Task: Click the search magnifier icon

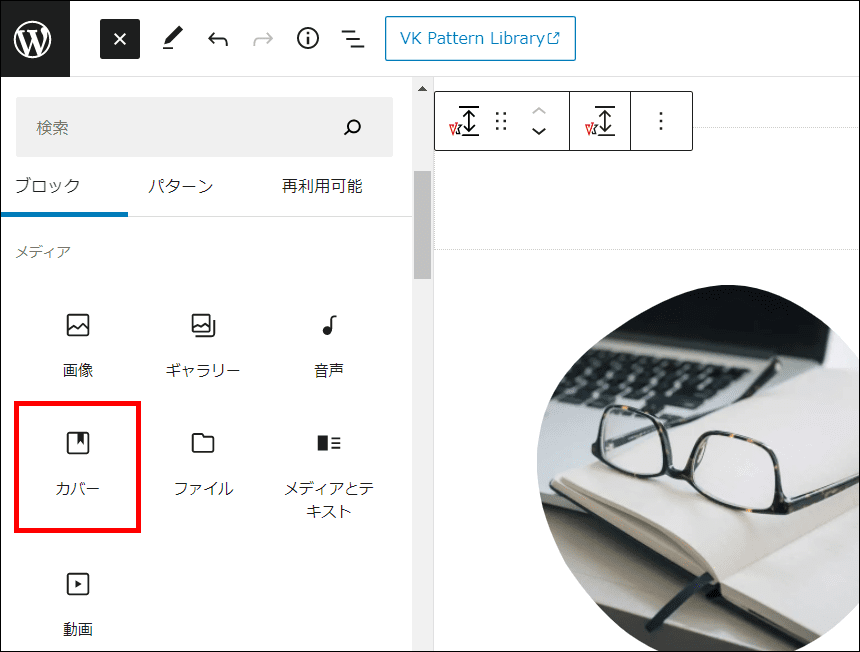Action: [x=353, y=127]
